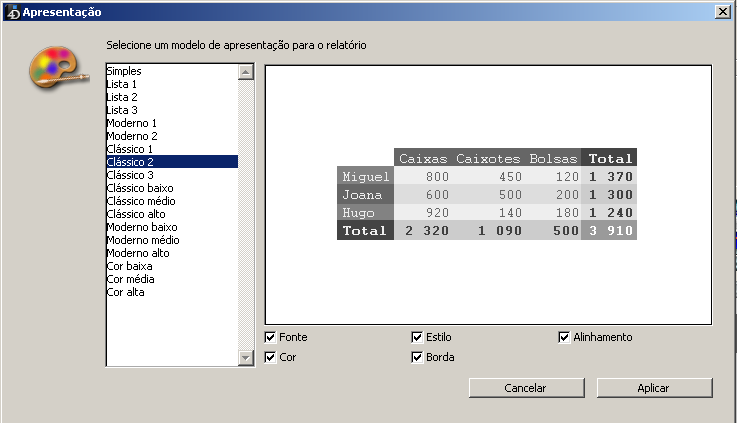
Task: Uncheck the Cor checkbox
Action: coord(271,357)
